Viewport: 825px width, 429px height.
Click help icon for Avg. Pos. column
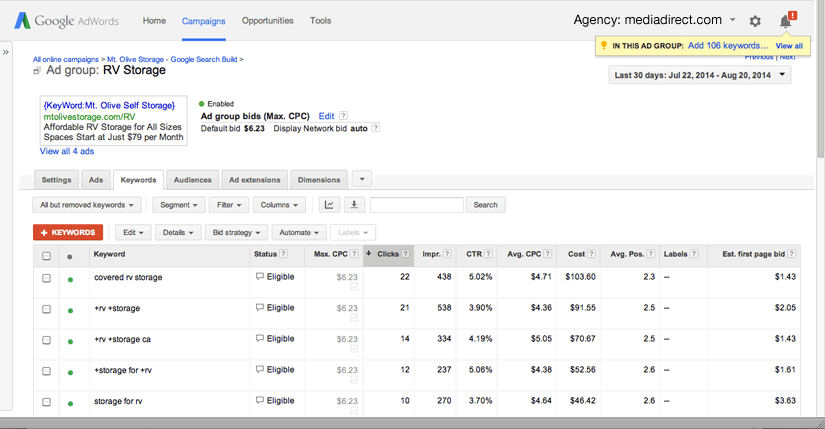coord(651,254)
